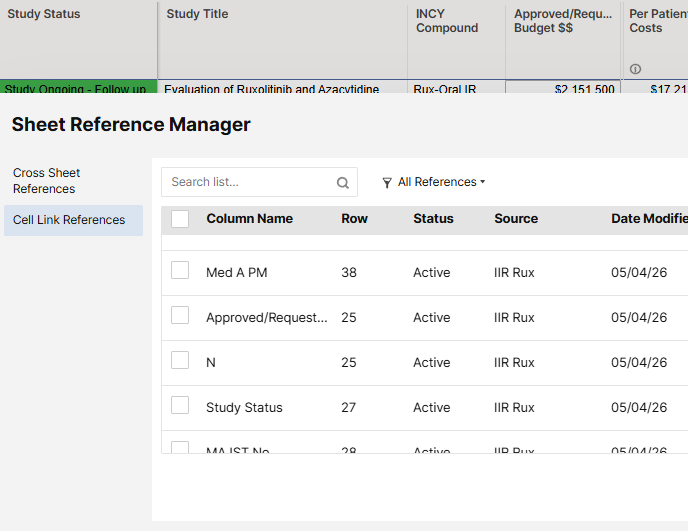This screenshot has width=688, height=531.
Task: Click the Study Title sheet column header
Action: pyautogui.click(x=283, y=40)
